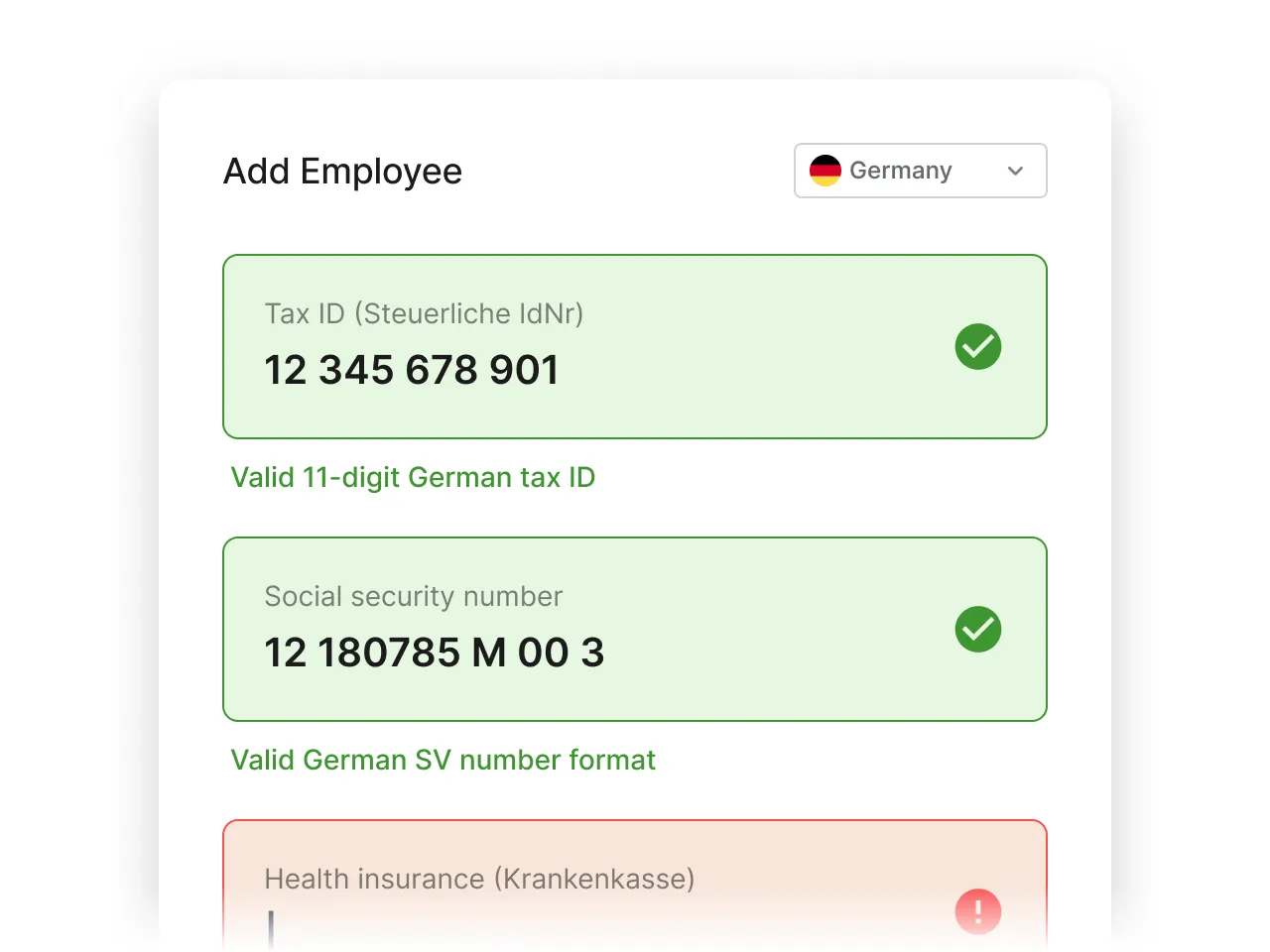Click the "Social security number" label
The width and height of the screenshot is (1270, 952).
413,596
